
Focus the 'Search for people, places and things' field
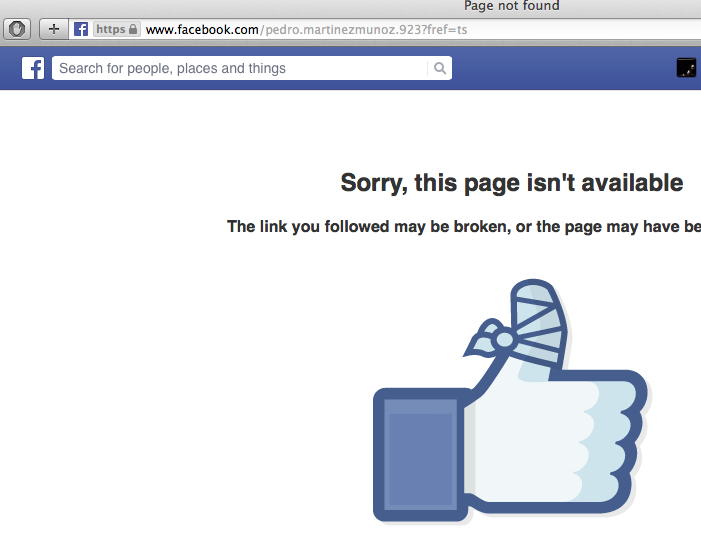(239, 68)
